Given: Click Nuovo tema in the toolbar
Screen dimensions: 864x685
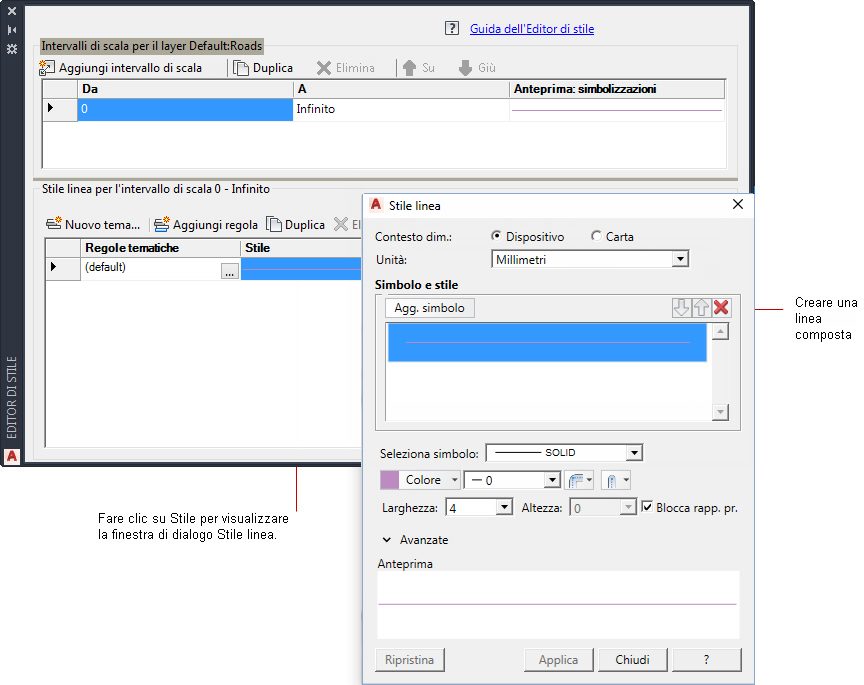Looking at the screenshot, I should click(93, 224).
